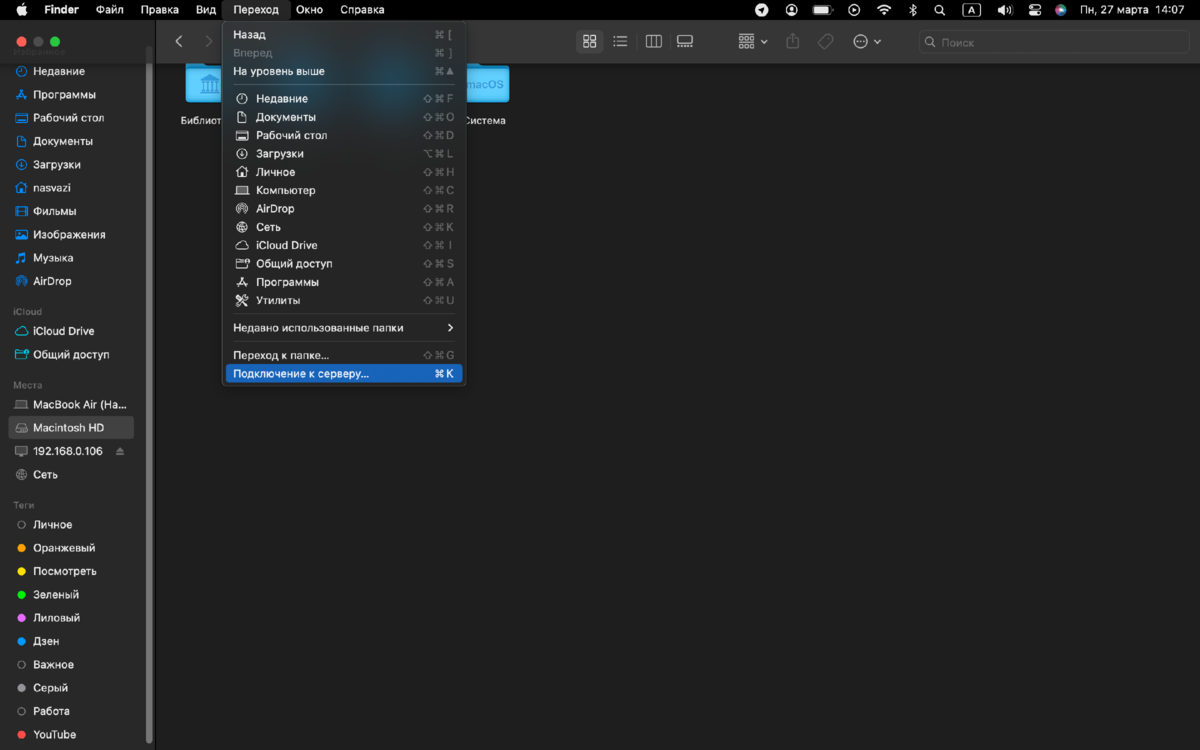Viewport: 1200px width, 750px height.
Task: Click the Bluetooth icon in menu bar
Action: point(912,10)
